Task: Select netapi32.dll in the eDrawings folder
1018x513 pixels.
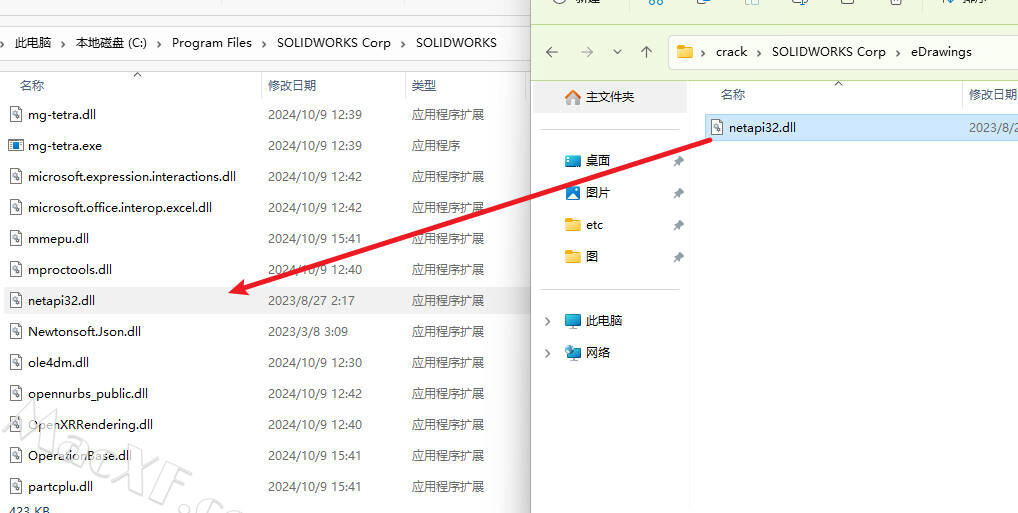Action: (762, 128)
